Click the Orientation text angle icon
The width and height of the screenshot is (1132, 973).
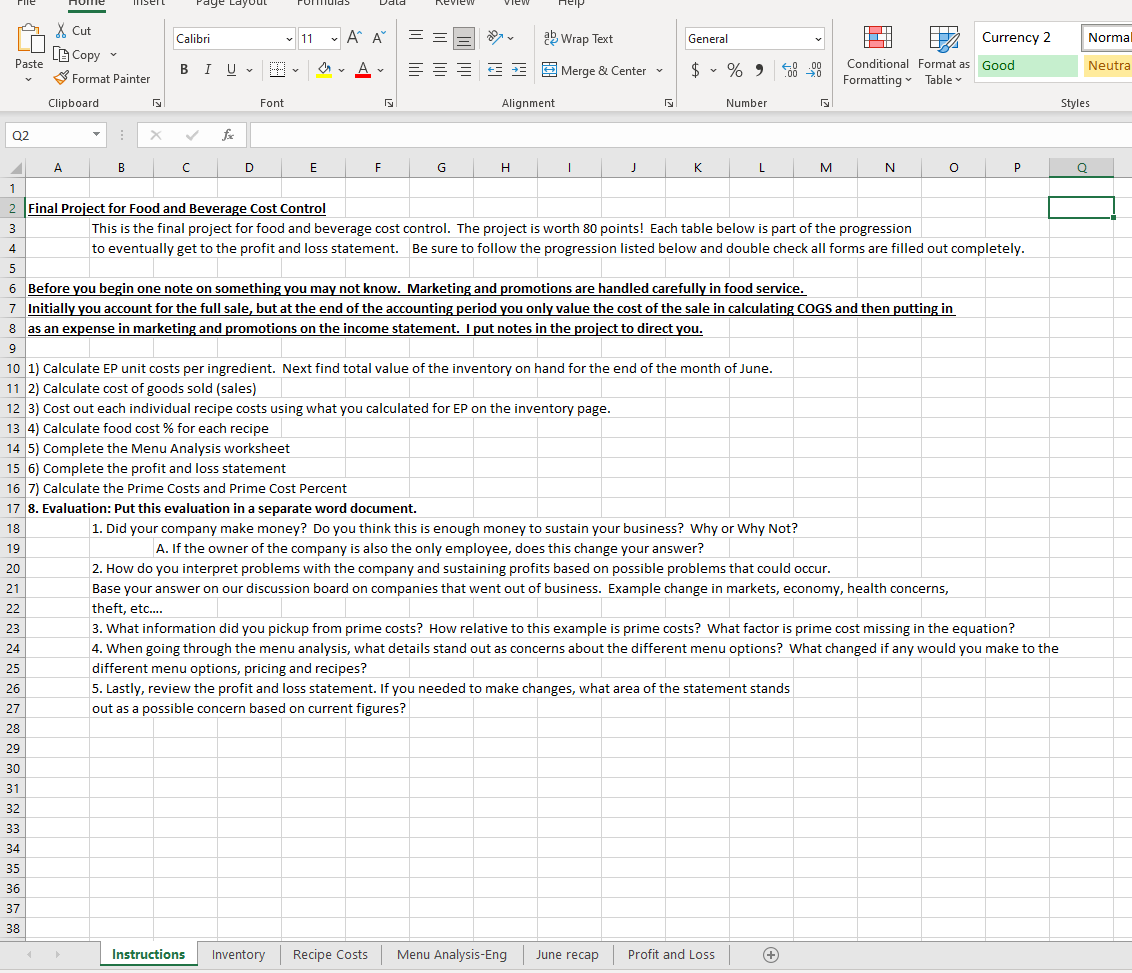495,37
